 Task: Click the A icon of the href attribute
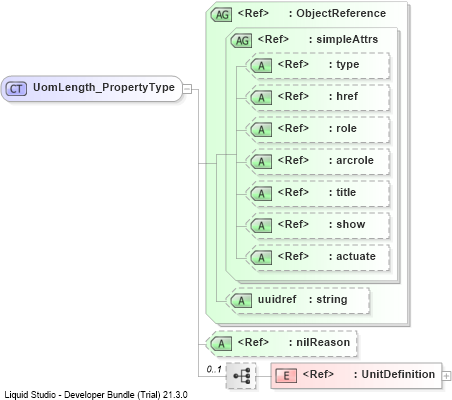coord(261,98)
